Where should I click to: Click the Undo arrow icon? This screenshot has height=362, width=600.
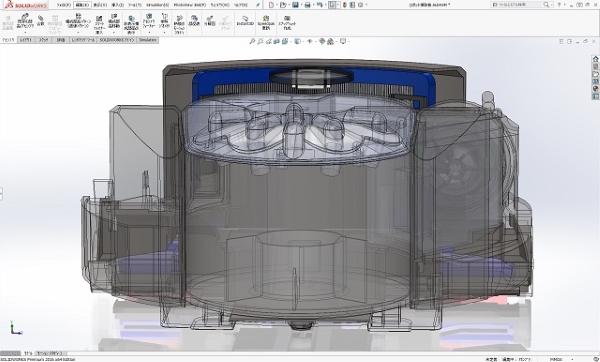coord(320,5)
